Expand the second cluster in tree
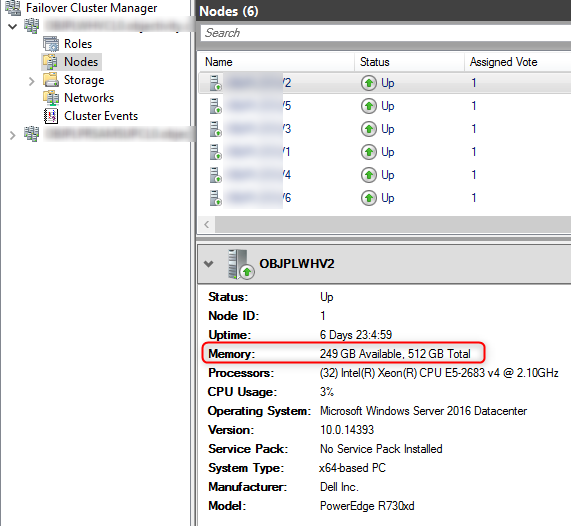The height and width of the screenshot is (526, 571). pyautogui.click(x=12, y=136)
